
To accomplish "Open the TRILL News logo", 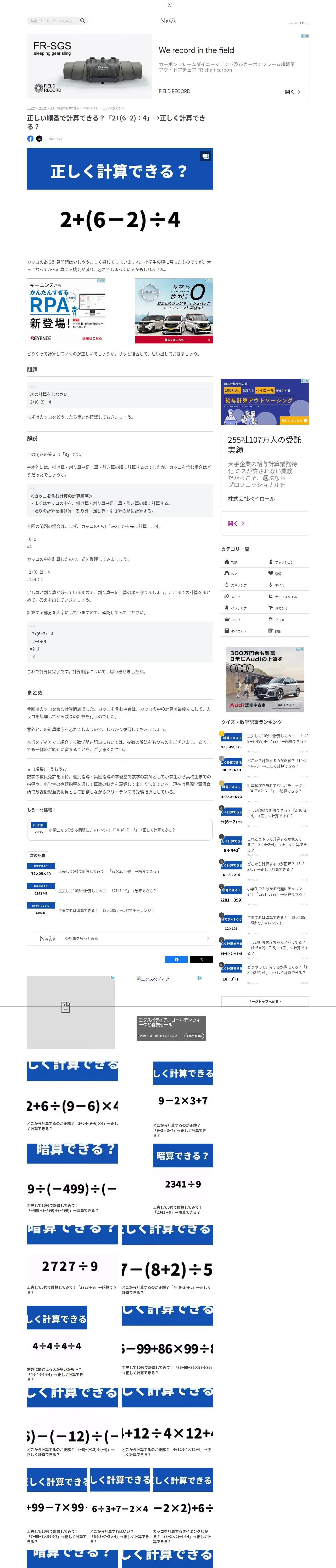I will pyautogui.click(x=168, y=20).
